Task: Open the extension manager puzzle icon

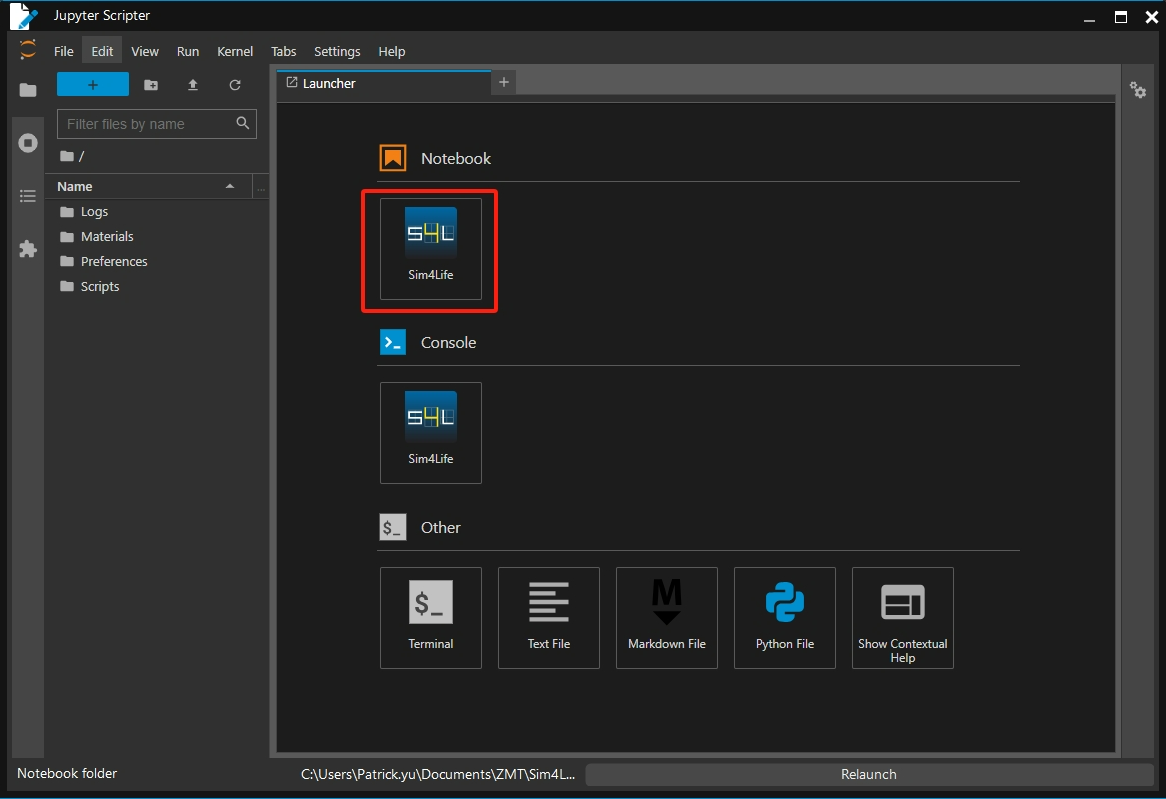Action: [x=28, y=249]
